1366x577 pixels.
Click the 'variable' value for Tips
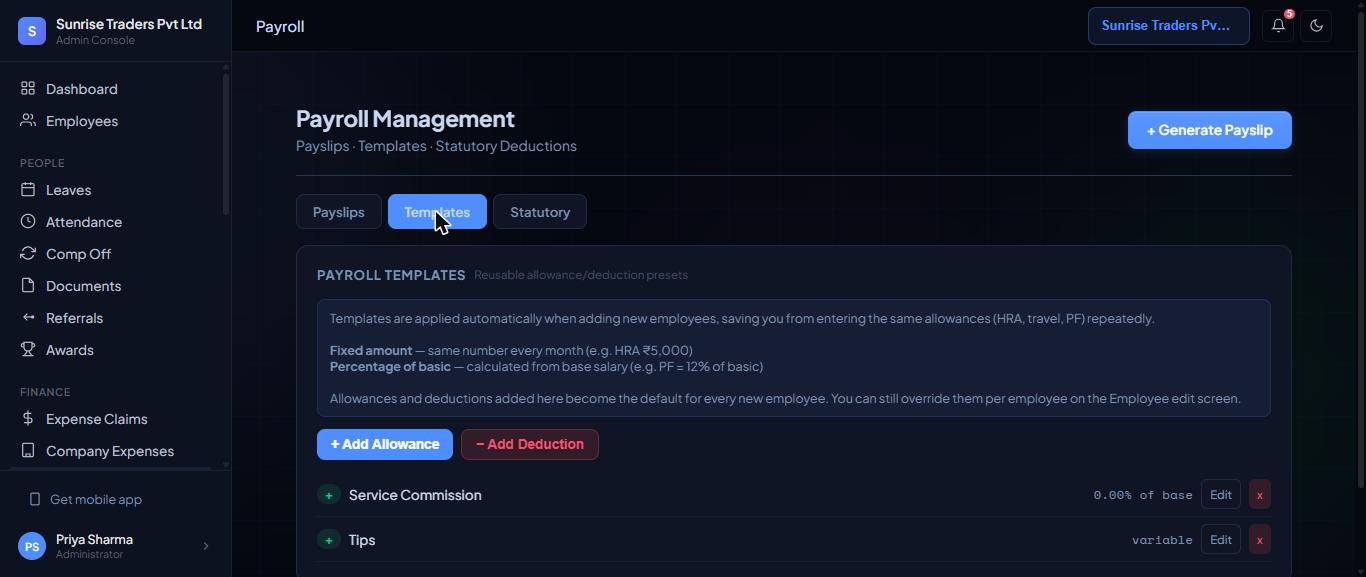(1162, 540)
